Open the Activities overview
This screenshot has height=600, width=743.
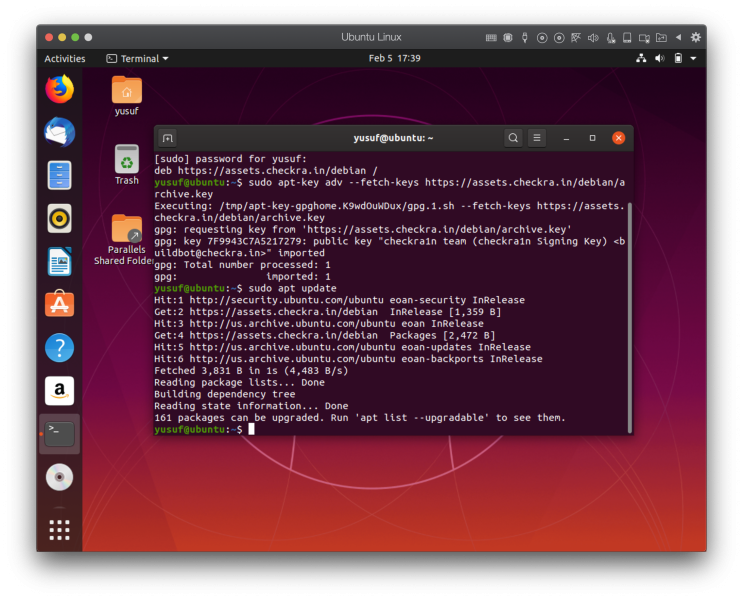click(65, 59)
